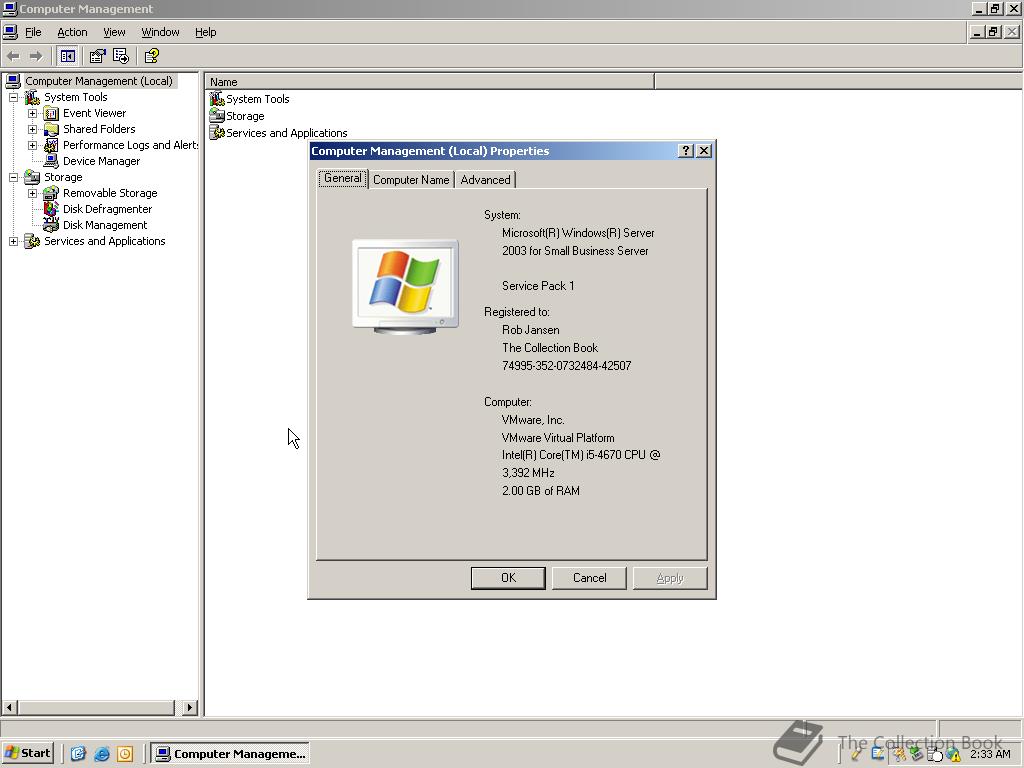1024x768 pixels.
Task: Click the '2.00 GB of RAM' text
Action: (541, 491)
